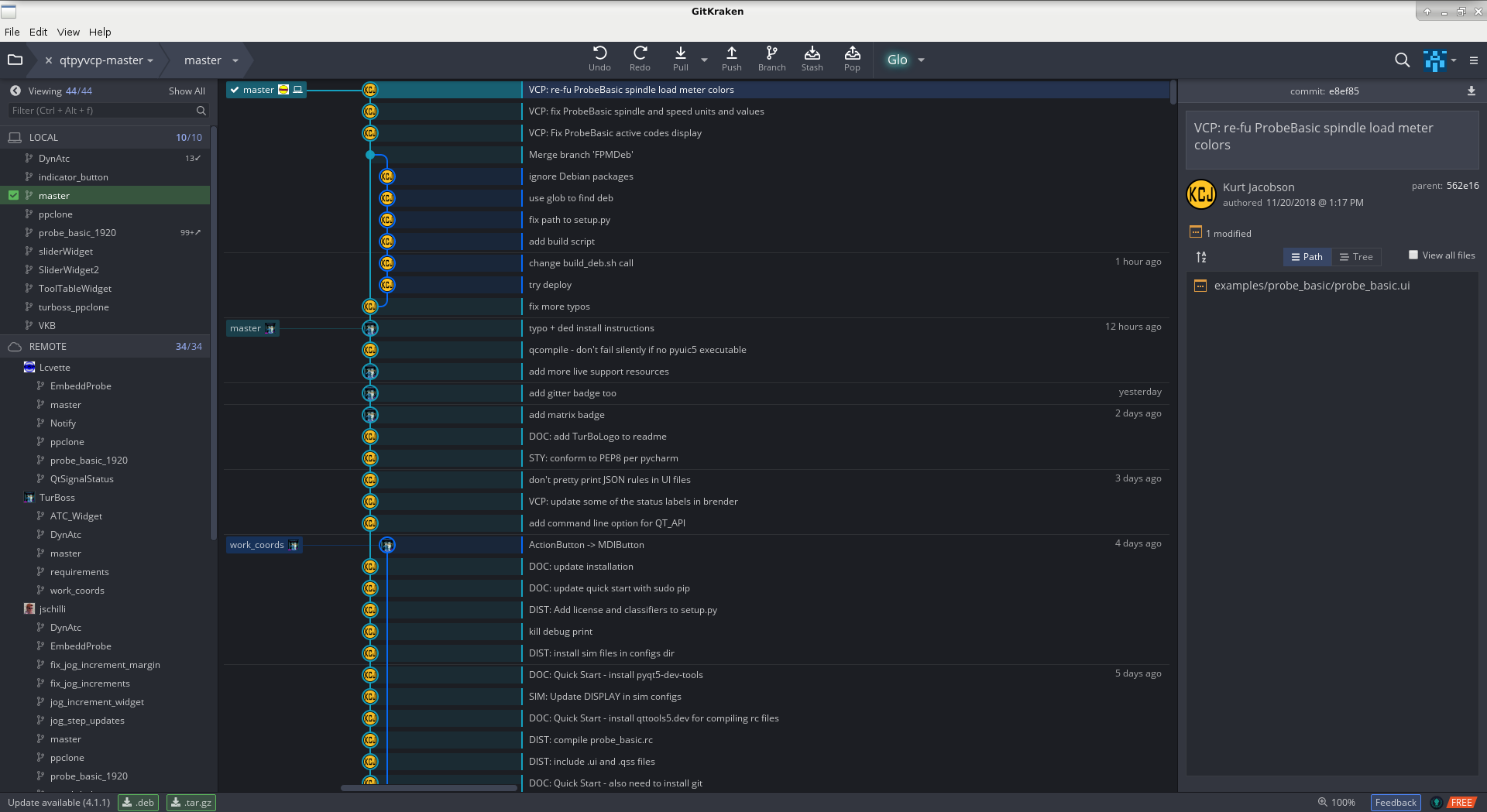
Task: Open the Help menu
Action: (x=100, y=32)
